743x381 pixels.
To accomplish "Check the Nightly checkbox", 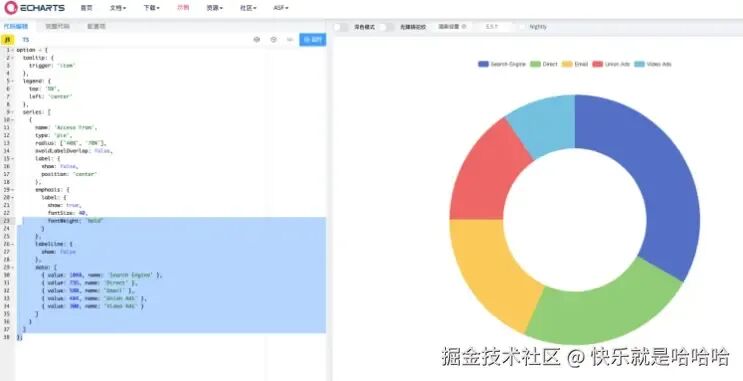I will (523, 27).
